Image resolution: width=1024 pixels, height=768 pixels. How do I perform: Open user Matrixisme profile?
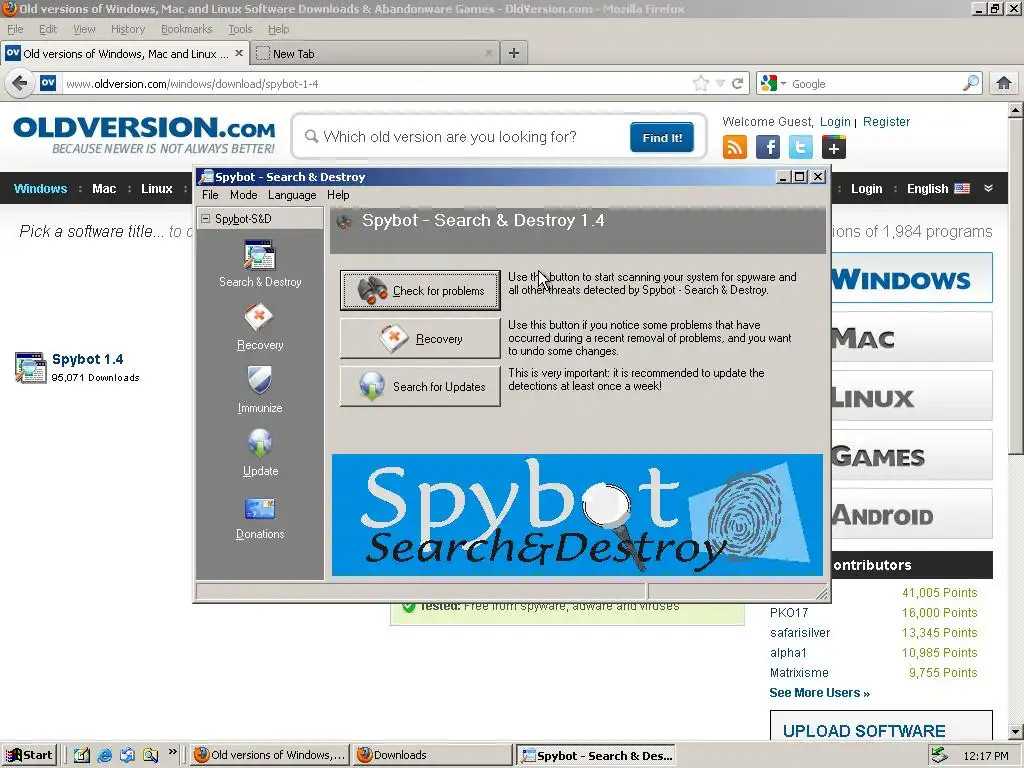pyautogui.click(x=799, y=673)
